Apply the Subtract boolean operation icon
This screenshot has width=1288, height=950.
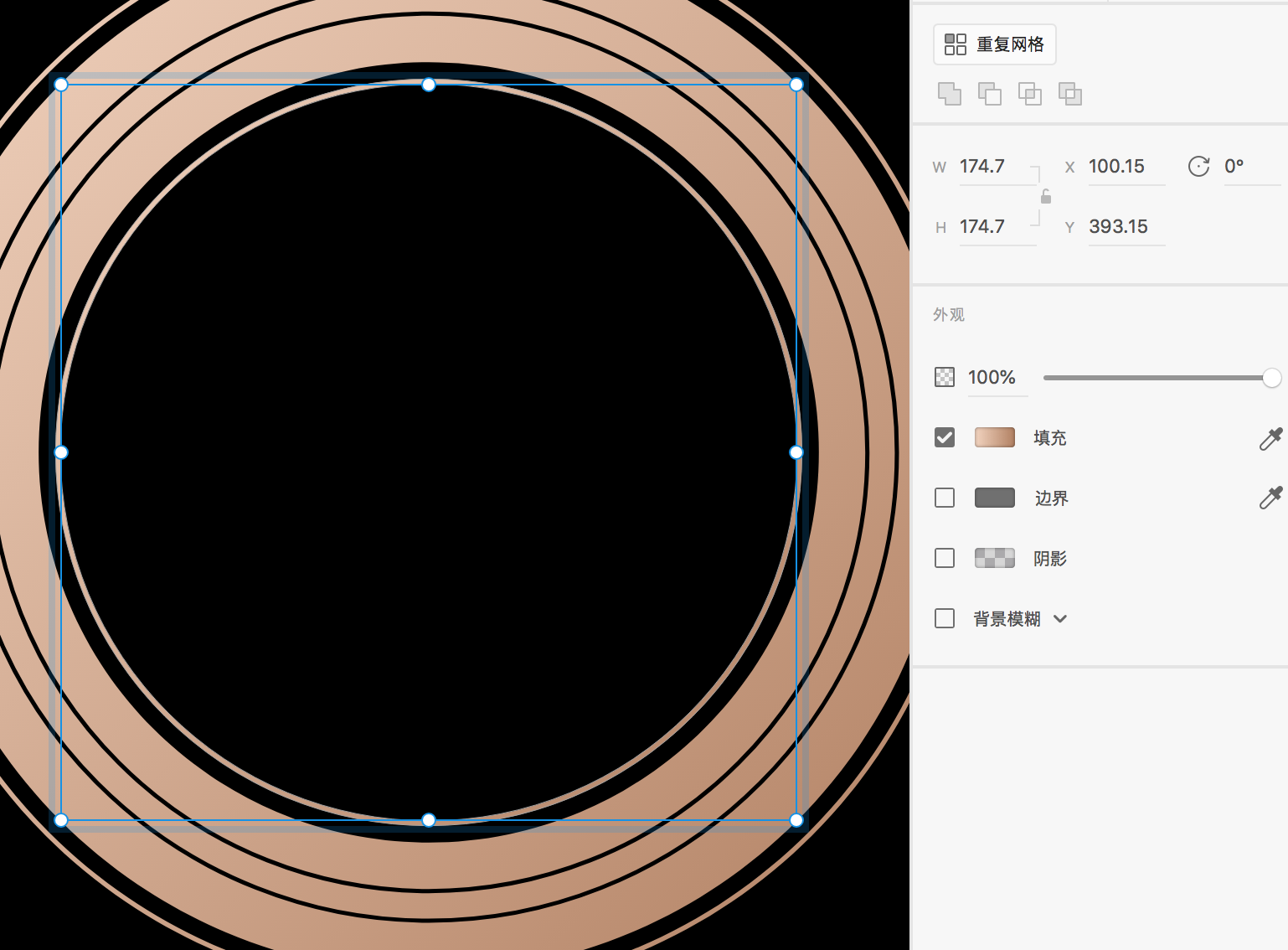pos(989,94)
